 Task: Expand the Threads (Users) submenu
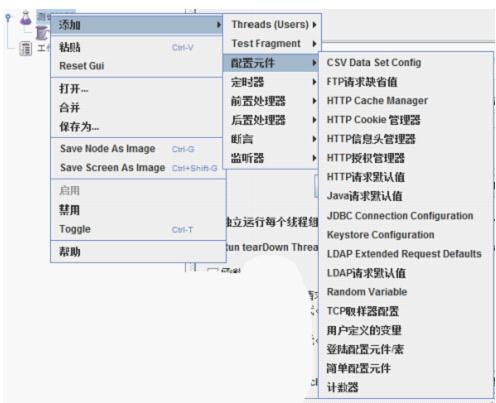273,24
